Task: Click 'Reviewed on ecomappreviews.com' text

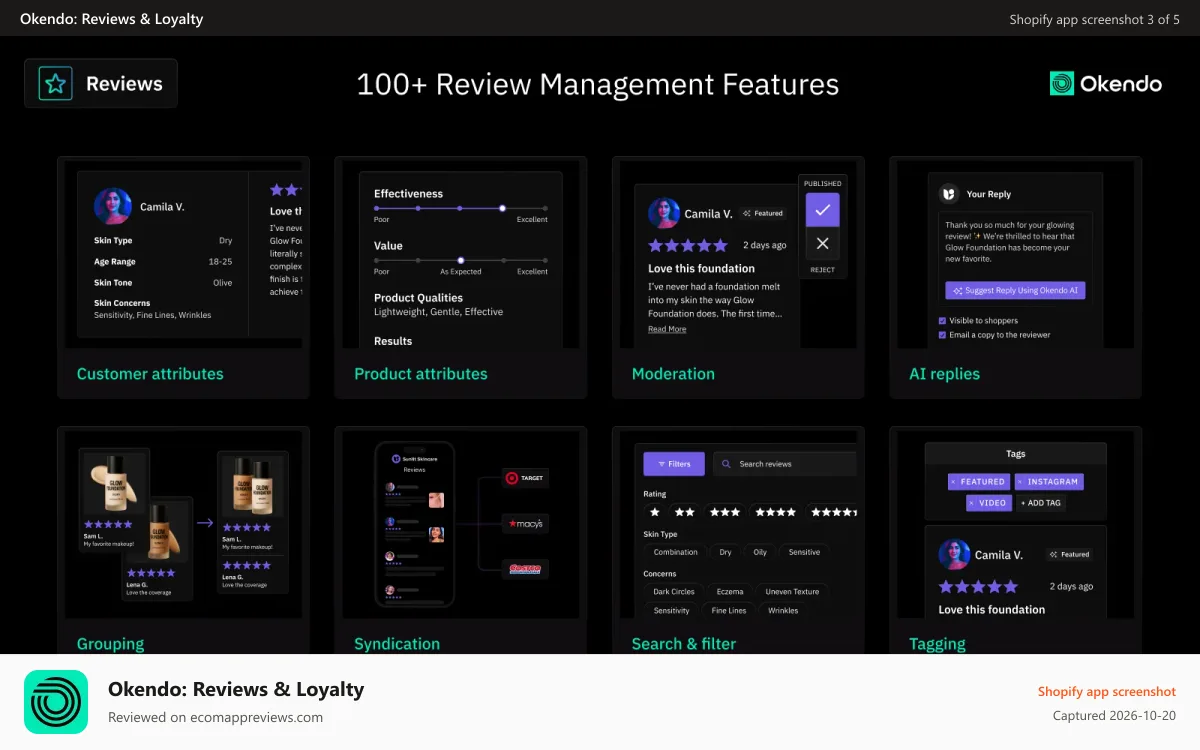Action: pyautogui.click(x=215, y=717)
